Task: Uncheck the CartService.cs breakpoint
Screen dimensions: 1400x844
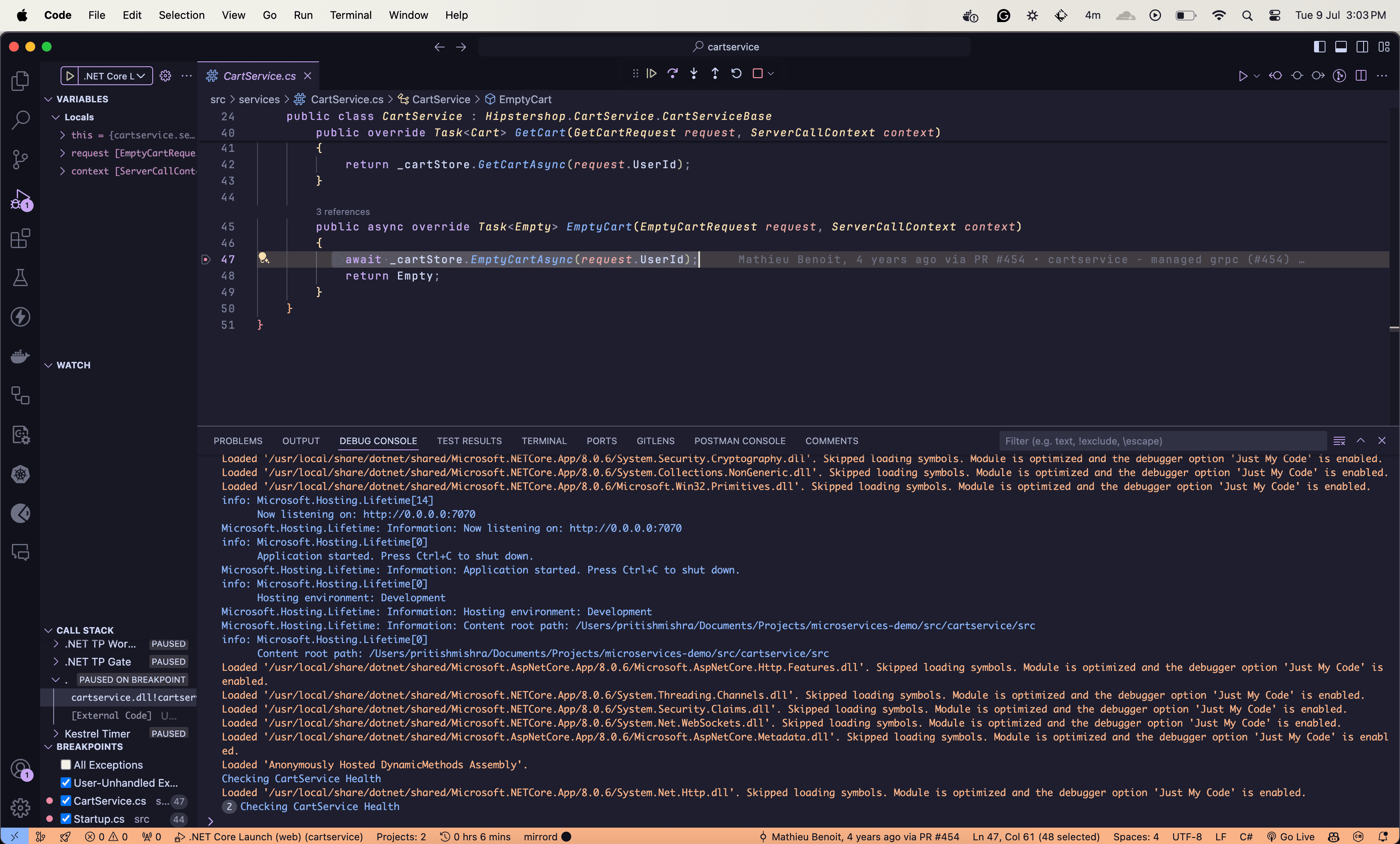Action: point(66,801)
